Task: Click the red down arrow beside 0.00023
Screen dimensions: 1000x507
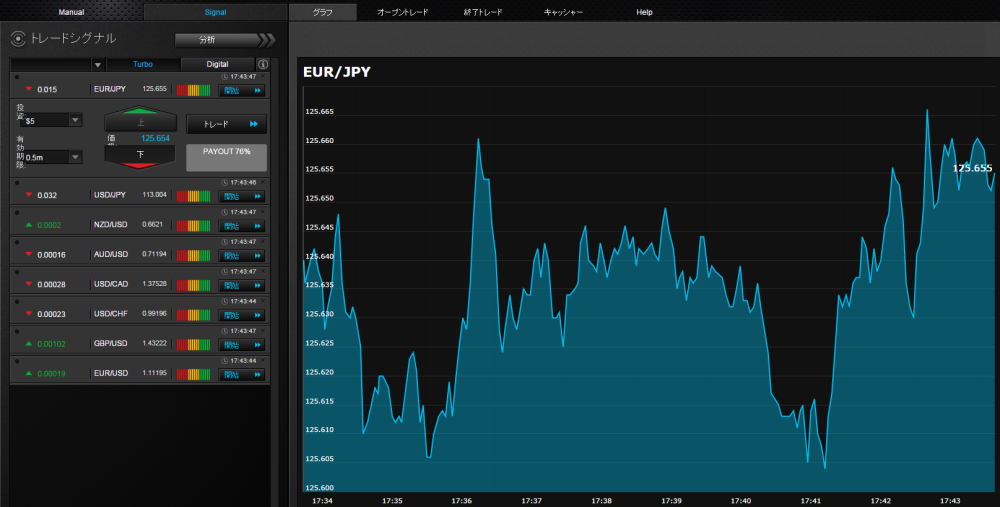Action: click(x=29, y=314)
